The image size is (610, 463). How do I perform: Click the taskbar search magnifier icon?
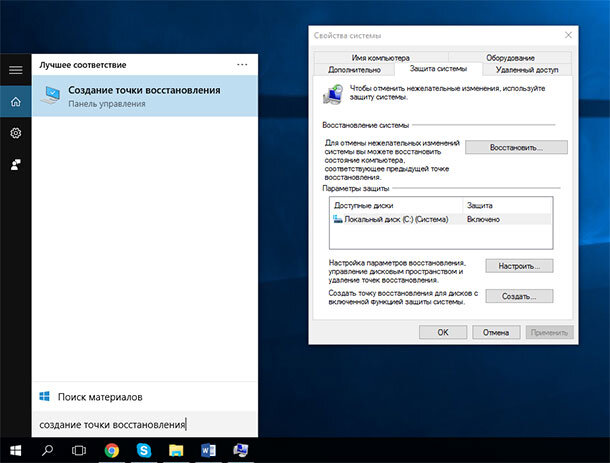[47, 451]
